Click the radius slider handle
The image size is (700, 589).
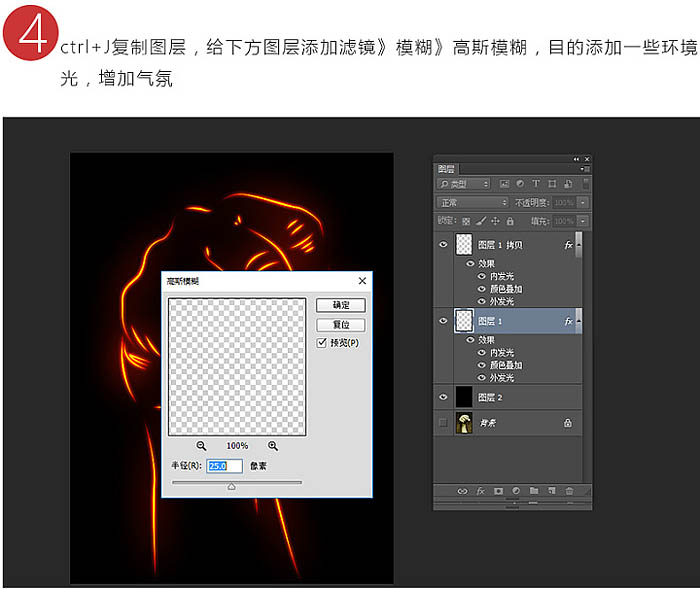(x=231, y=487)
